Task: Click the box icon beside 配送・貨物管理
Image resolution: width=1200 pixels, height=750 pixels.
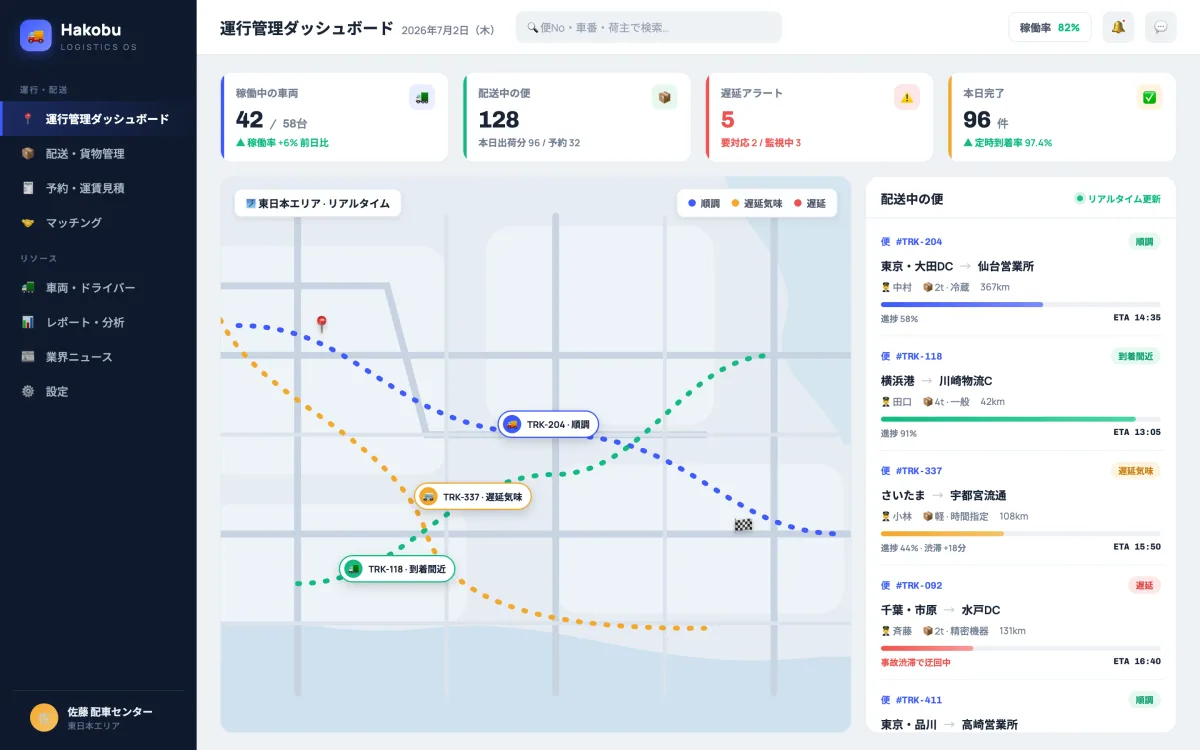Action: 28,153
